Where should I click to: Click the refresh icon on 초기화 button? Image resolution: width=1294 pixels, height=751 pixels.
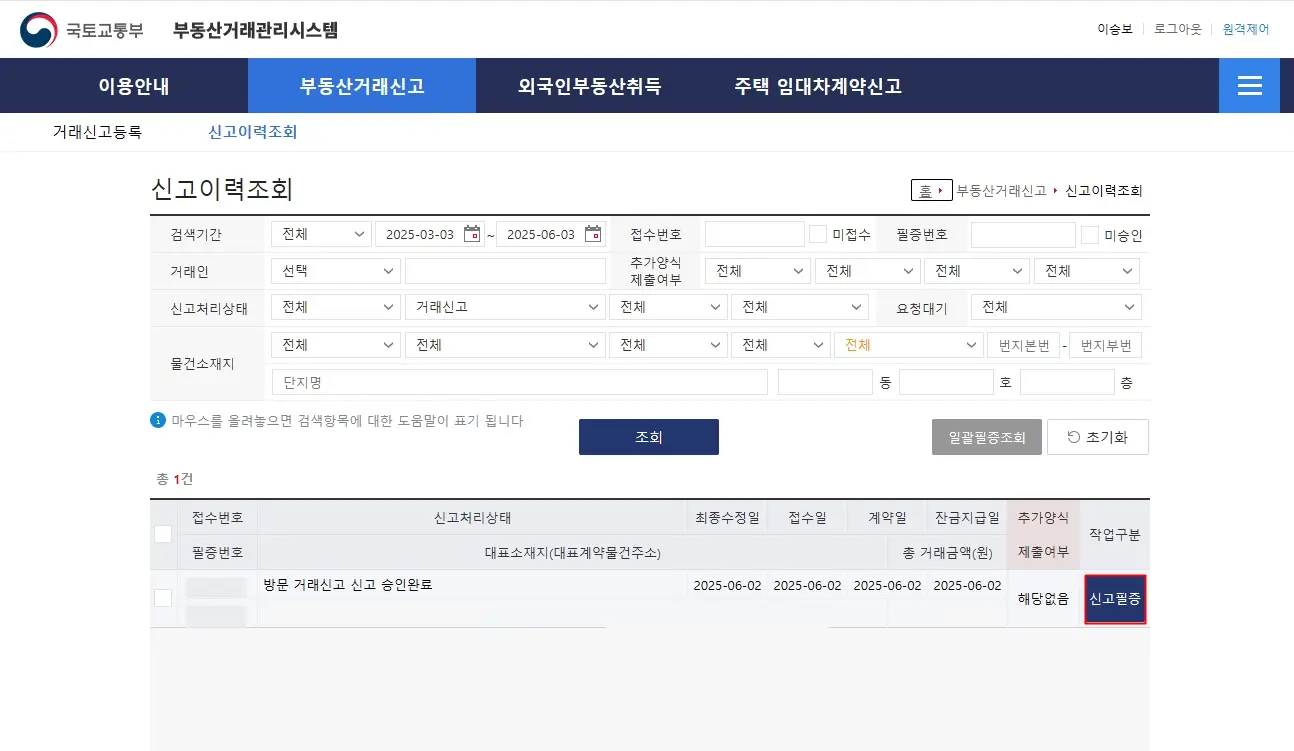tap(1073, 436)
